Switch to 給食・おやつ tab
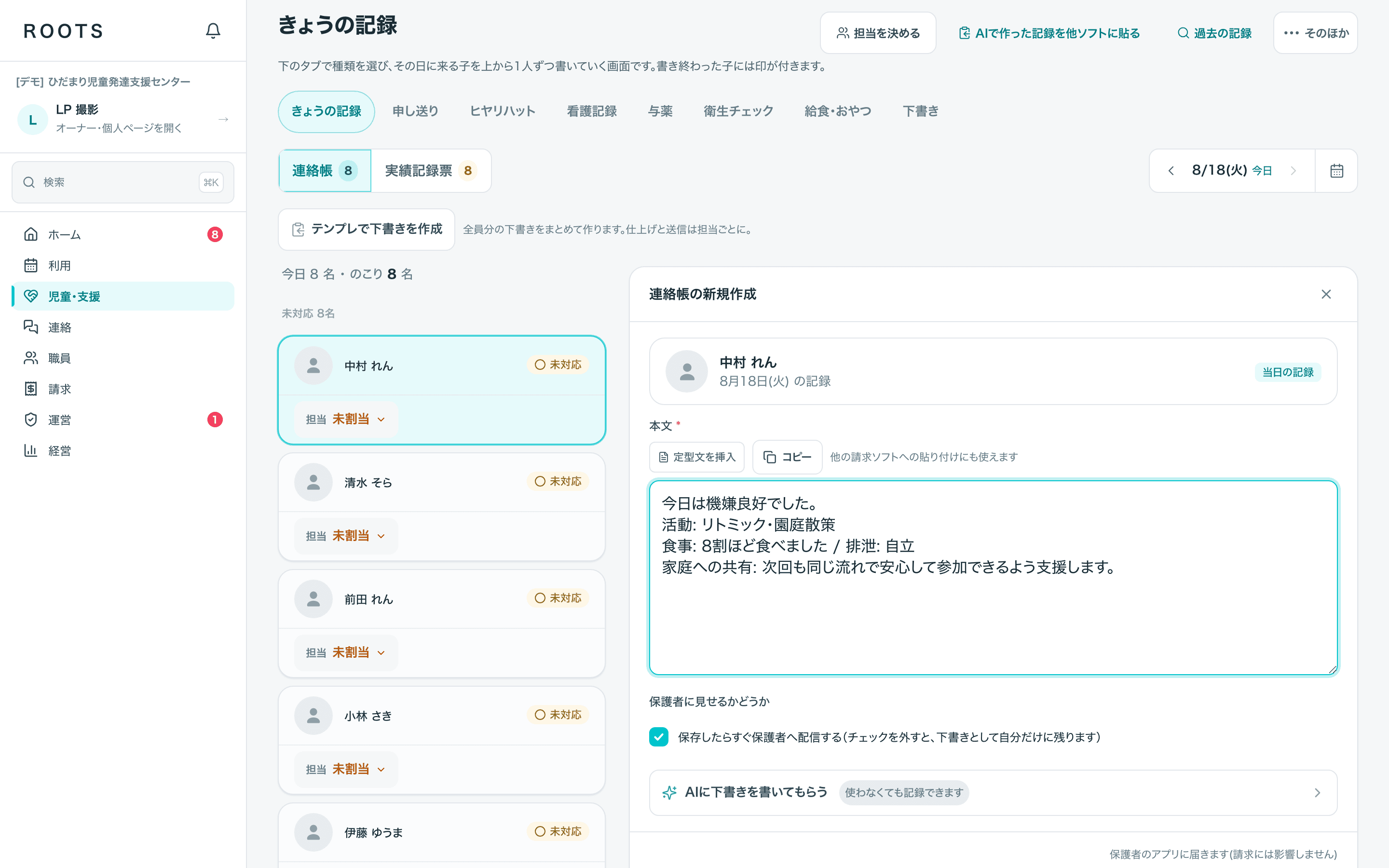This screenshot has width=1389, height=868. point(838,111)
